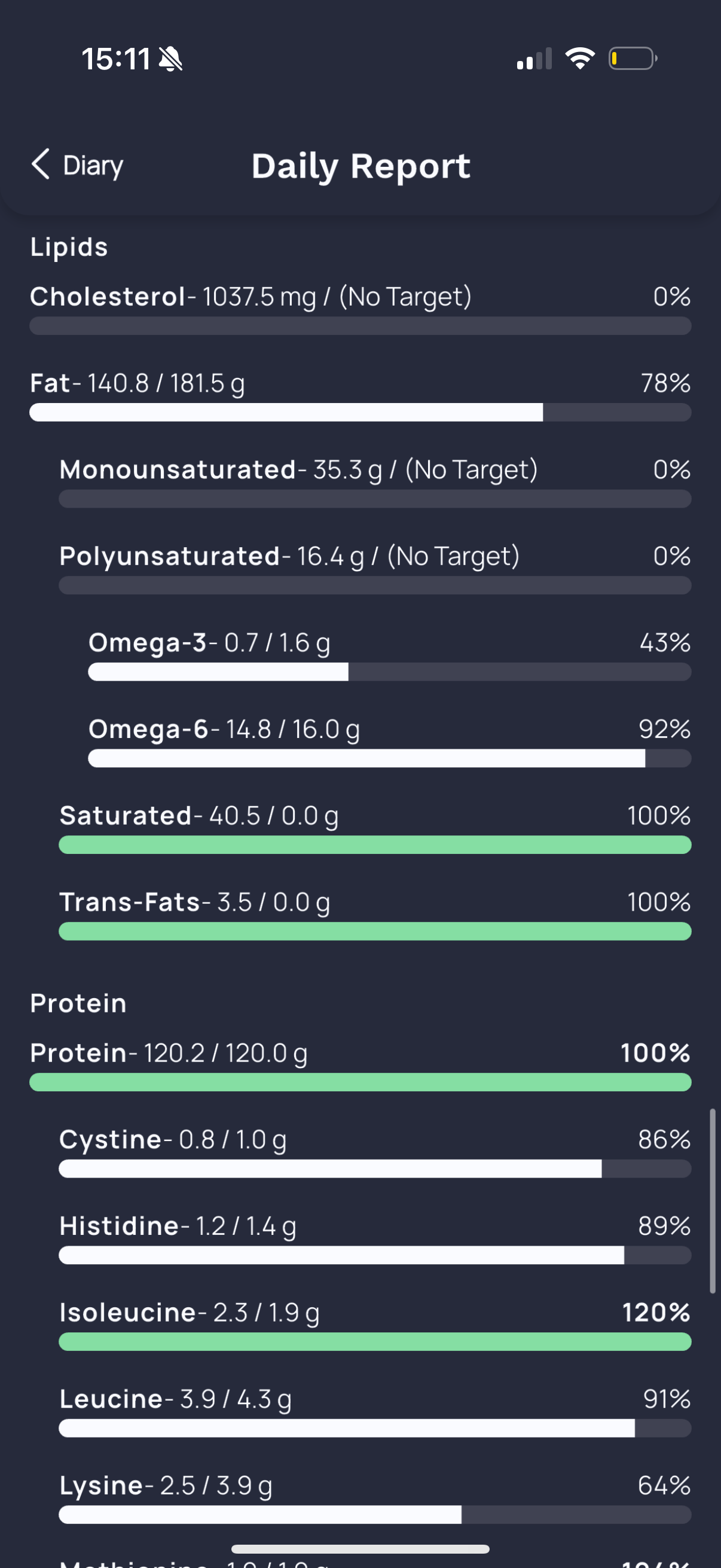Viewport: 721px width, 1568px height.
Task: Tap the muted bell icon in the status bar
Action: click(x=170, y=59)
